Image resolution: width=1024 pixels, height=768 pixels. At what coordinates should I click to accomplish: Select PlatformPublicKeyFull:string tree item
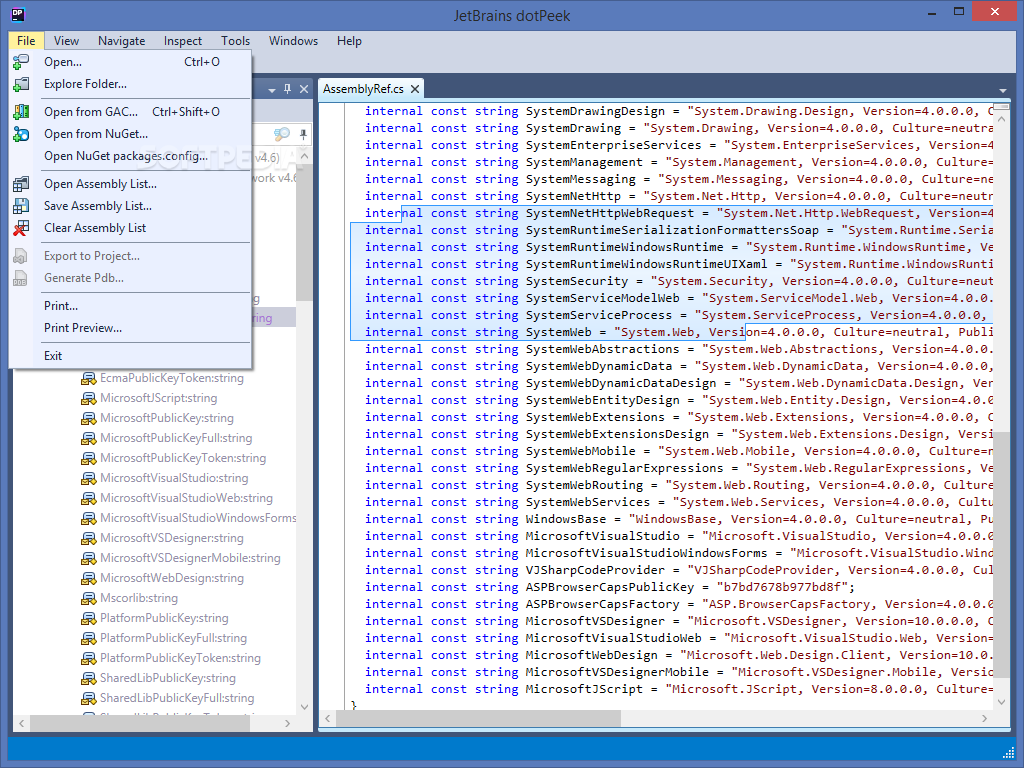[173, 638]
